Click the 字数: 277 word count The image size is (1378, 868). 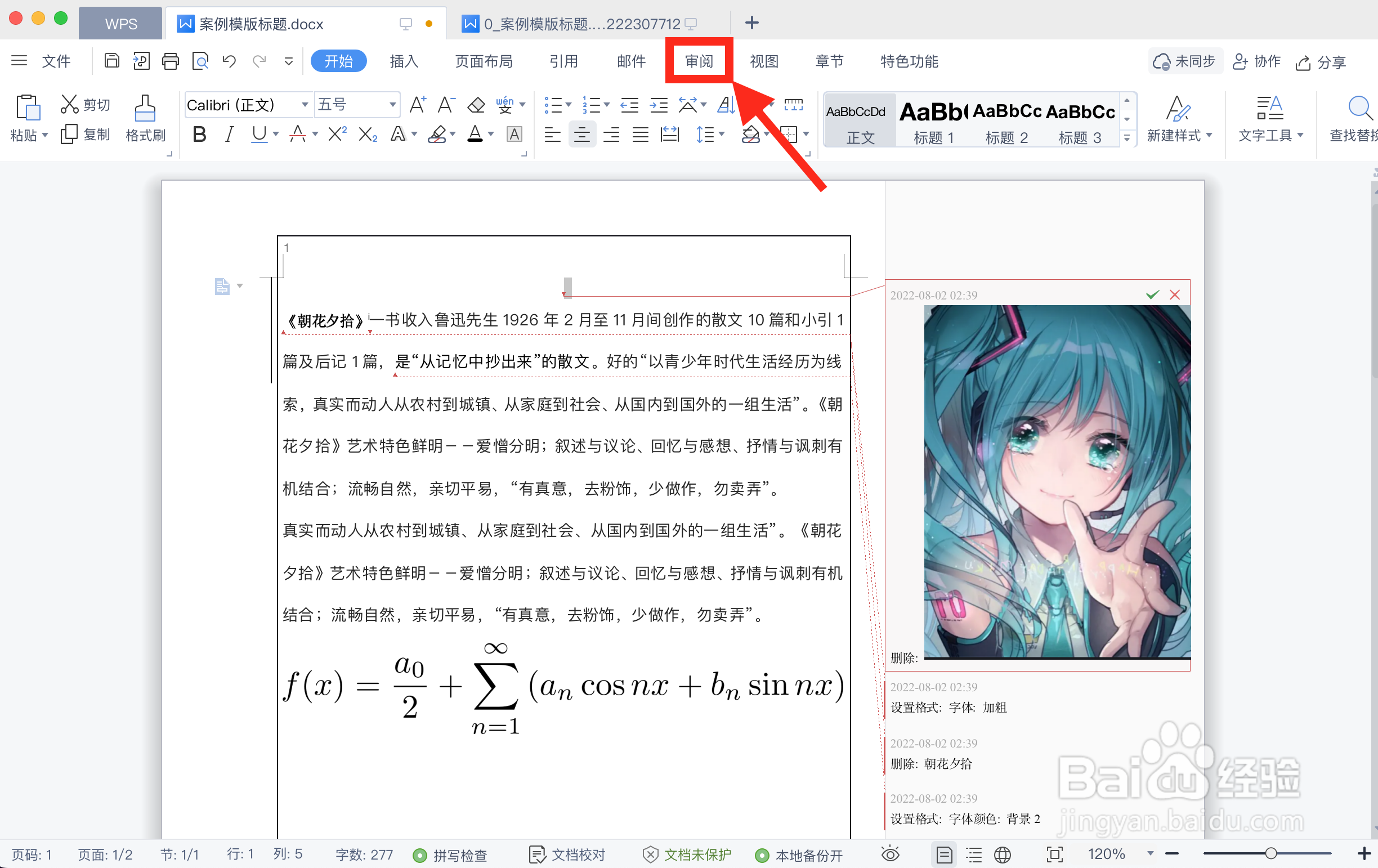click(x=364, y=855)
